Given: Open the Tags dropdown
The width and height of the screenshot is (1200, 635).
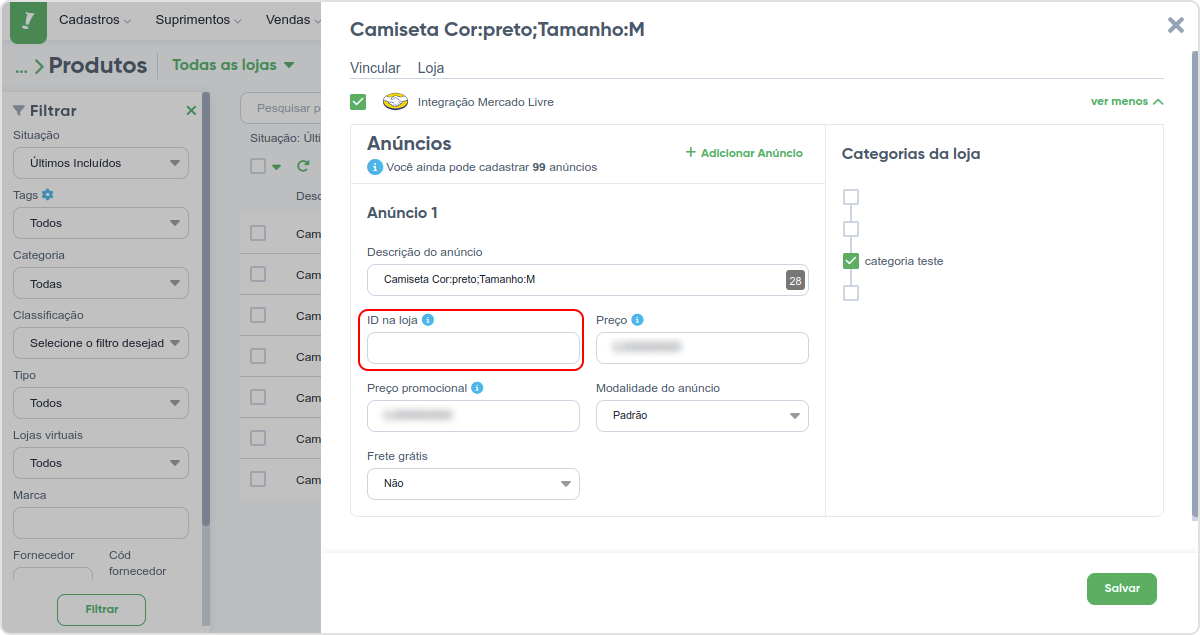Looking at the screenshot, I should pyautogui.click(x=101, y=223).
